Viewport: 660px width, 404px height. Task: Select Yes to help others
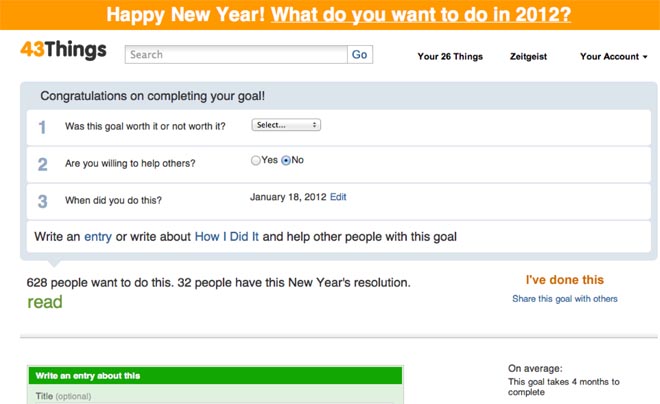[x=256, y=160]
